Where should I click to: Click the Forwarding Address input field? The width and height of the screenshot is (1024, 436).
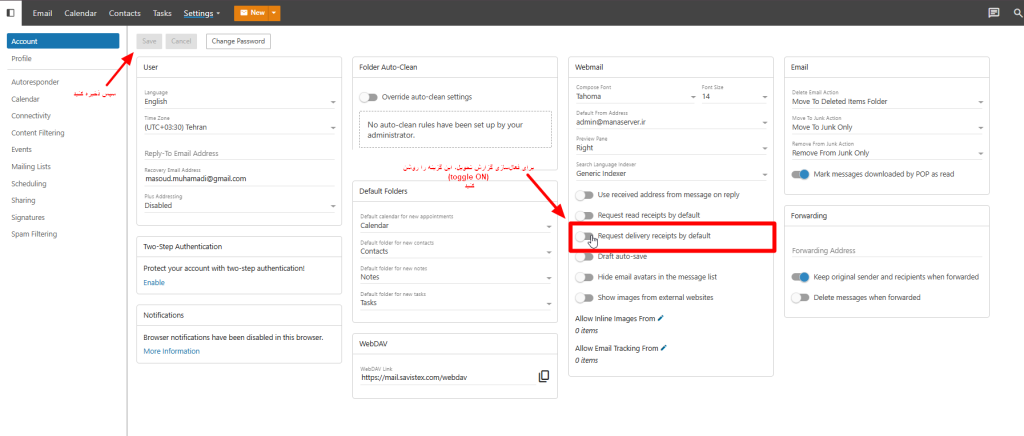click(x=884, y=252)
